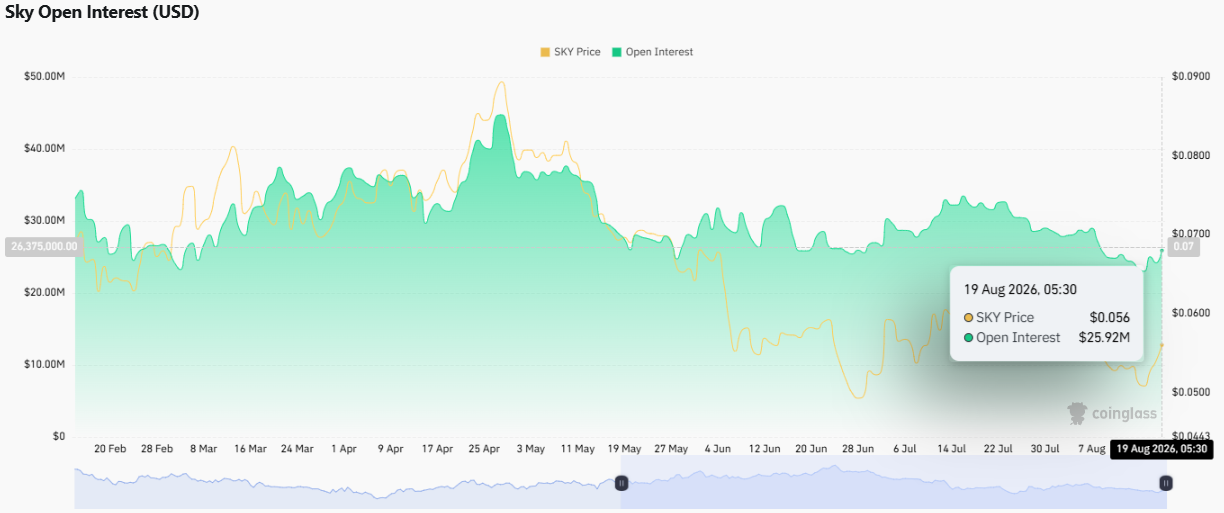Click the $0.0900 right axis label

(1191, 76)
